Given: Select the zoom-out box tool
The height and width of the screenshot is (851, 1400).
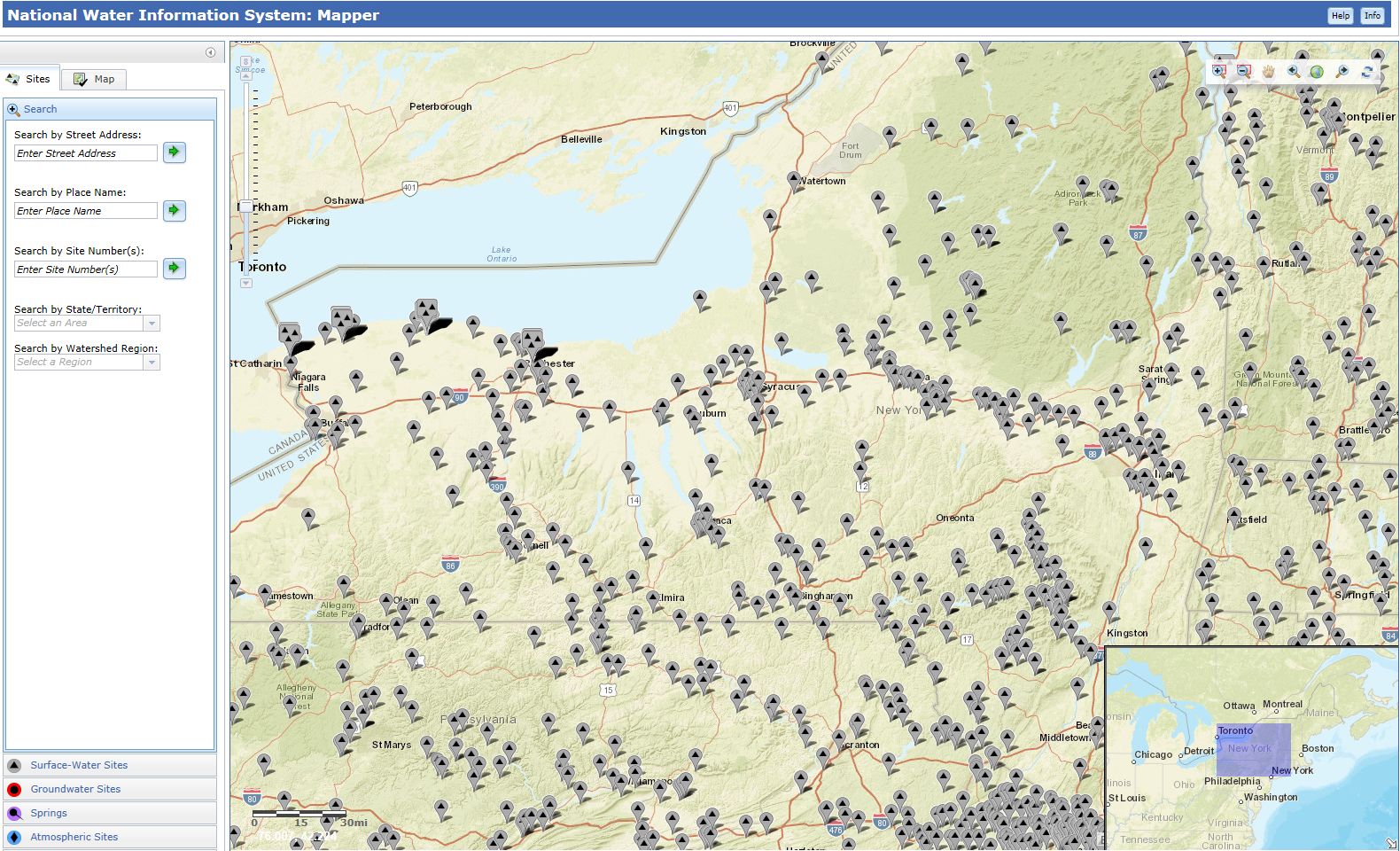Looking at the screenshot, I should click(x=1243, y=72).
